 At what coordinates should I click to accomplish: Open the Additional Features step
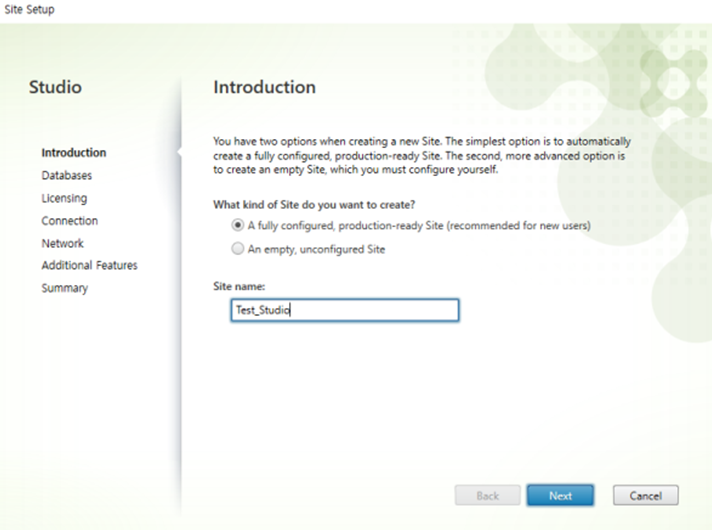click(89, 265)
